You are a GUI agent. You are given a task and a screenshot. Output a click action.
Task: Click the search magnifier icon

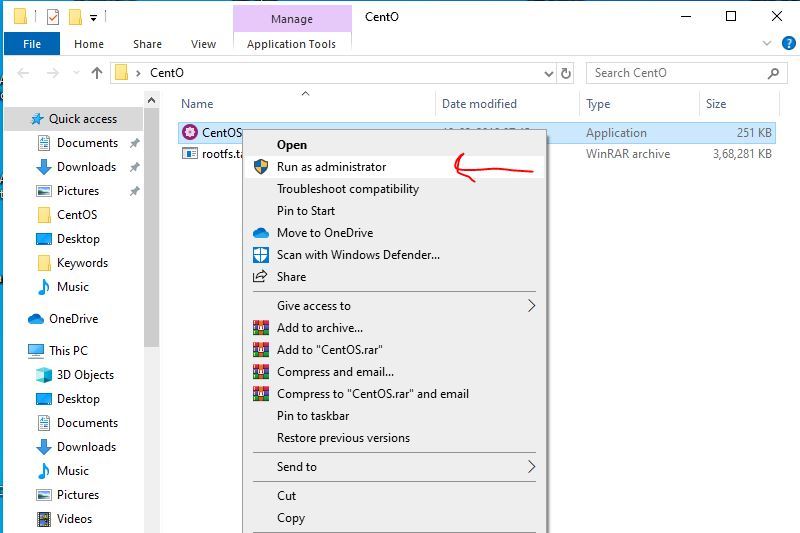tap(772, 73)
